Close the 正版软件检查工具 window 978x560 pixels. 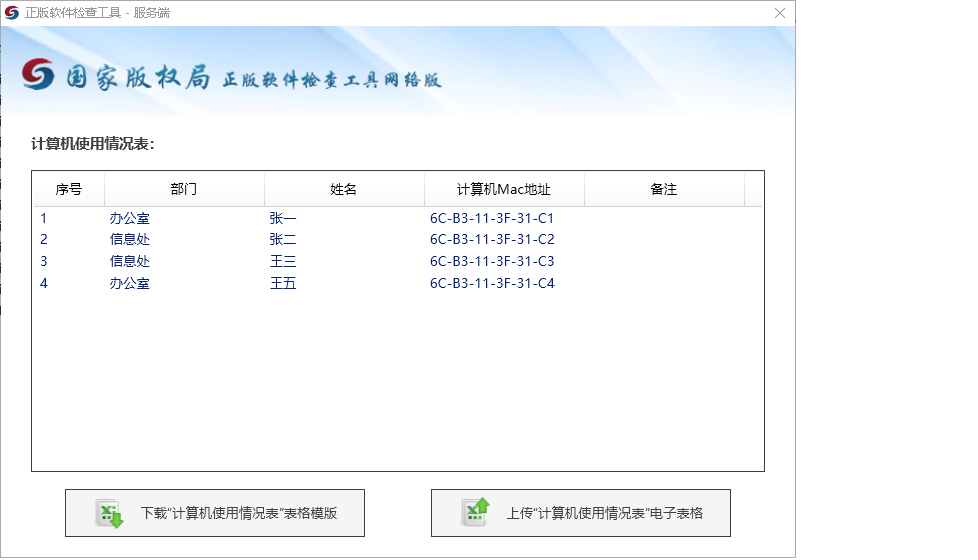780,13
